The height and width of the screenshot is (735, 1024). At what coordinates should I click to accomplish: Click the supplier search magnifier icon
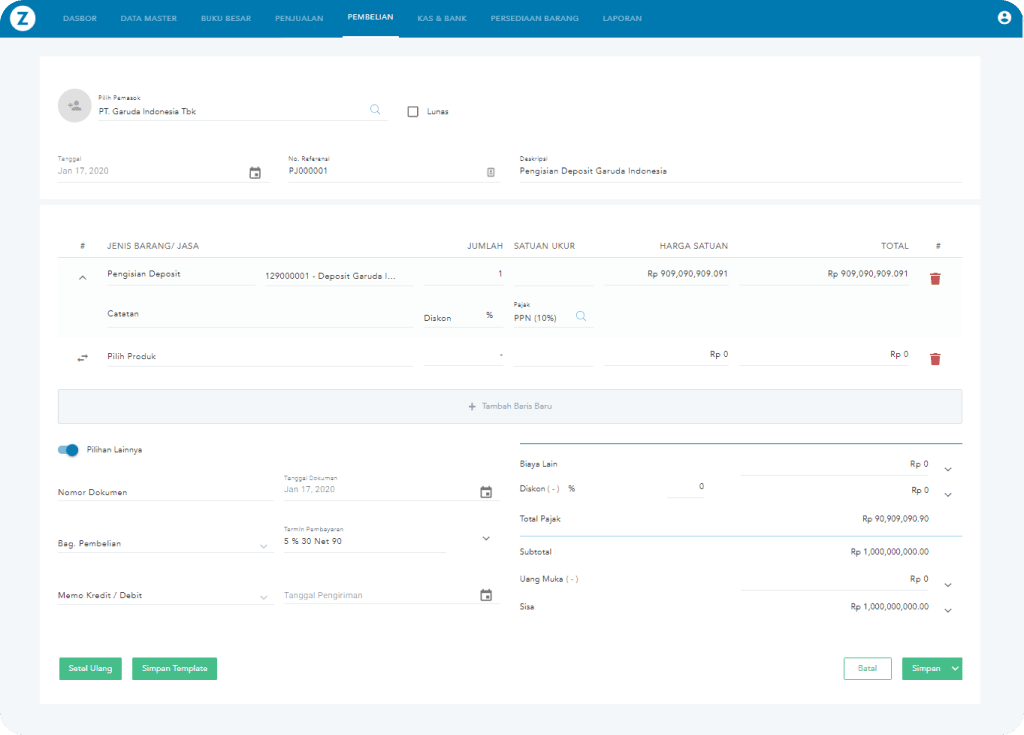pyautogui.click(x=375, y=110)
